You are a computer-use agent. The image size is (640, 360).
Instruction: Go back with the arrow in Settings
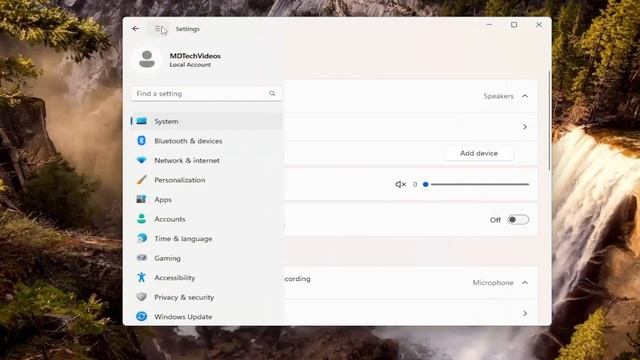pyautogui.click(x=136, y=29)
